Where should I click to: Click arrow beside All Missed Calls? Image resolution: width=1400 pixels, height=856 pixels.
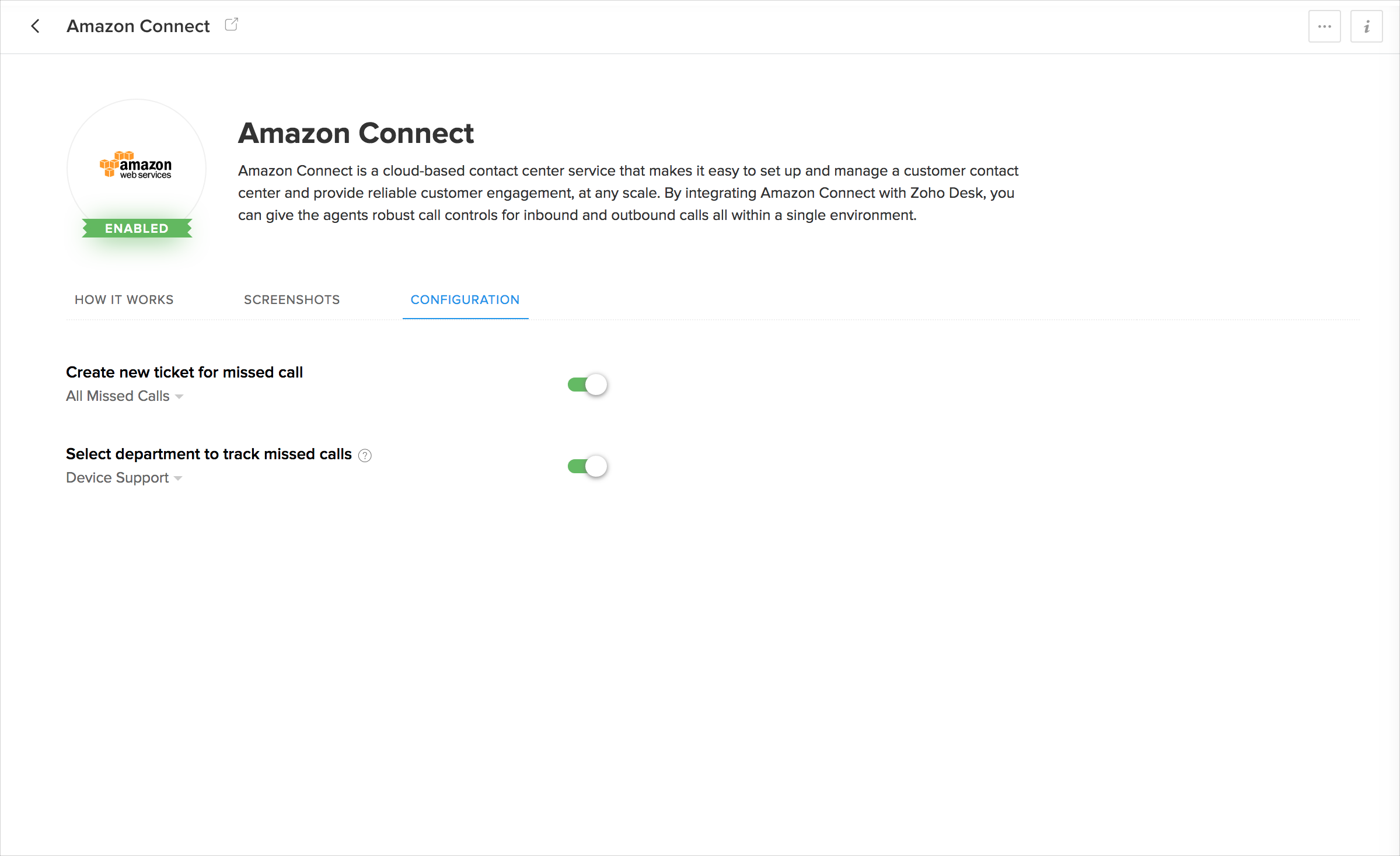tap(179, 397)
